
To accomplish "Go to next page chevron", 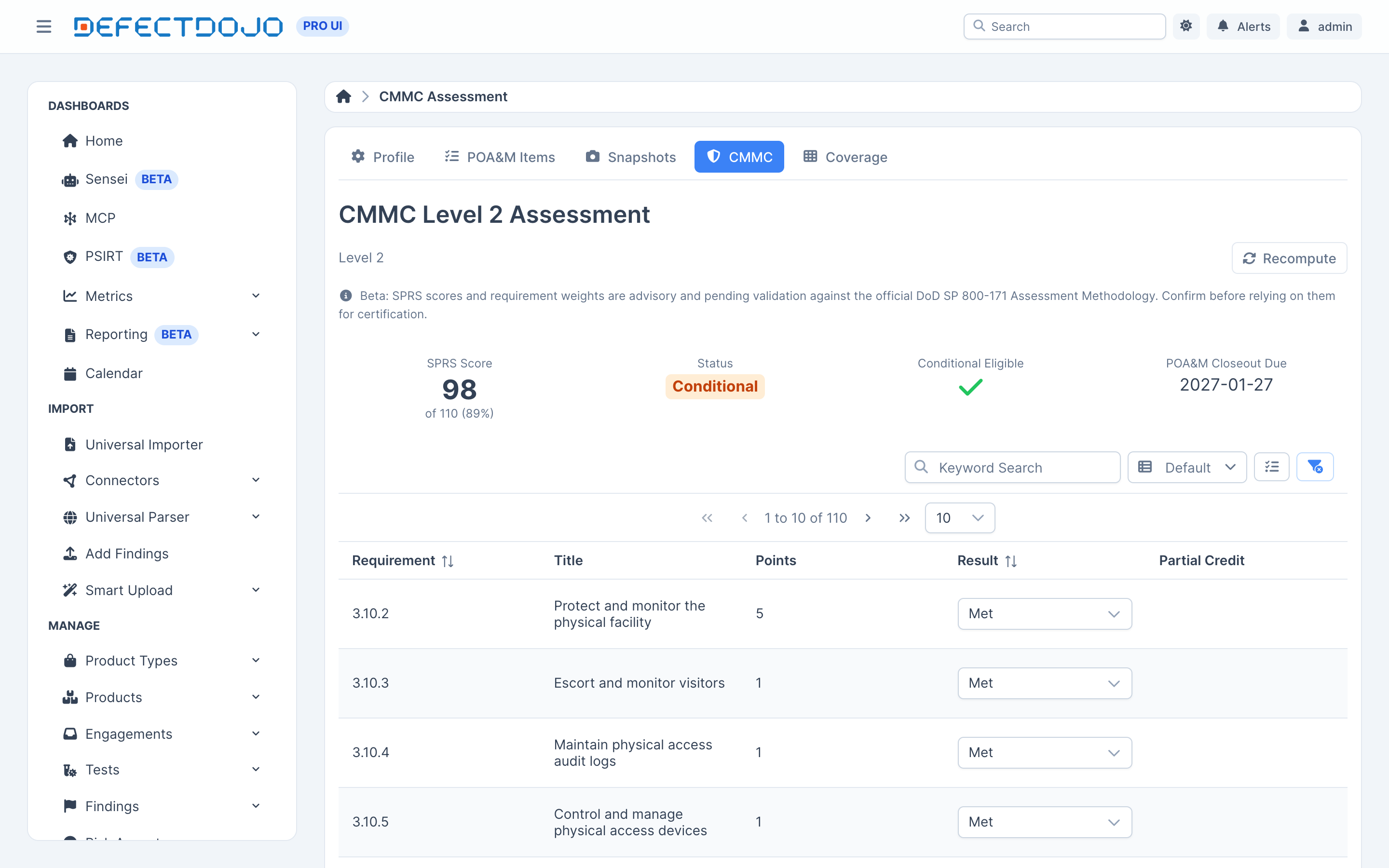I will pos(868,518).
